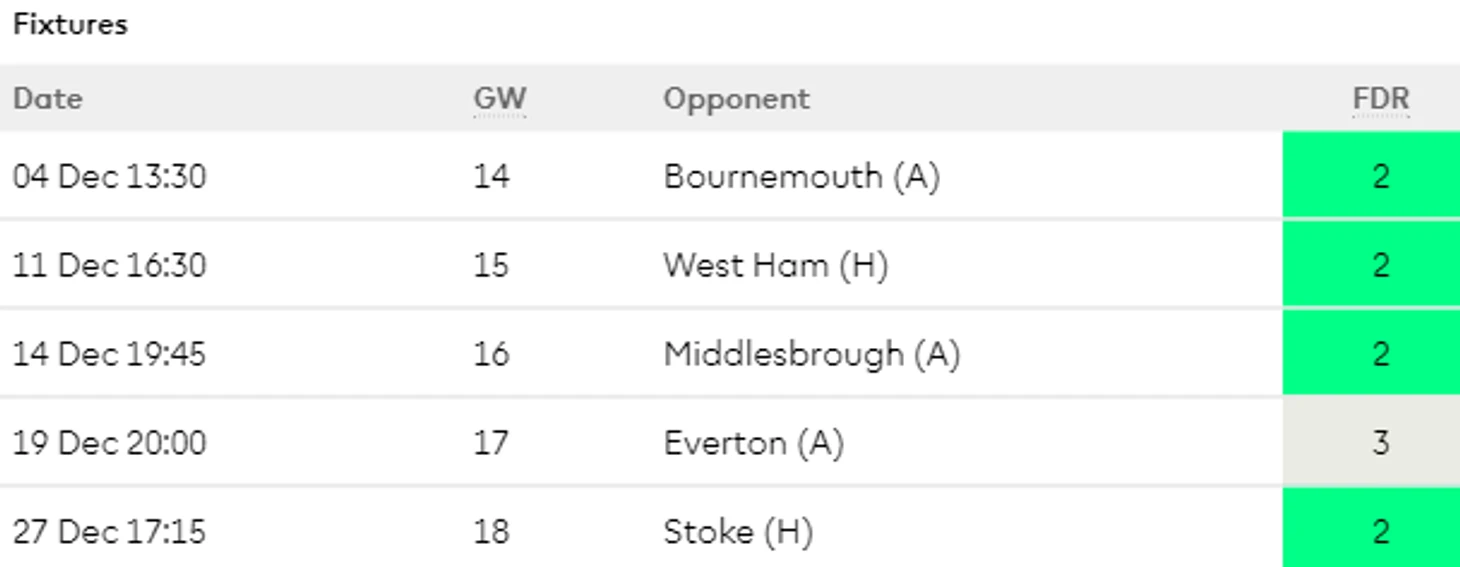Screen dimensions: 1460x567
Task: Open the Middlesbrough (A) fixture
Action: click(x=730, y=353)
